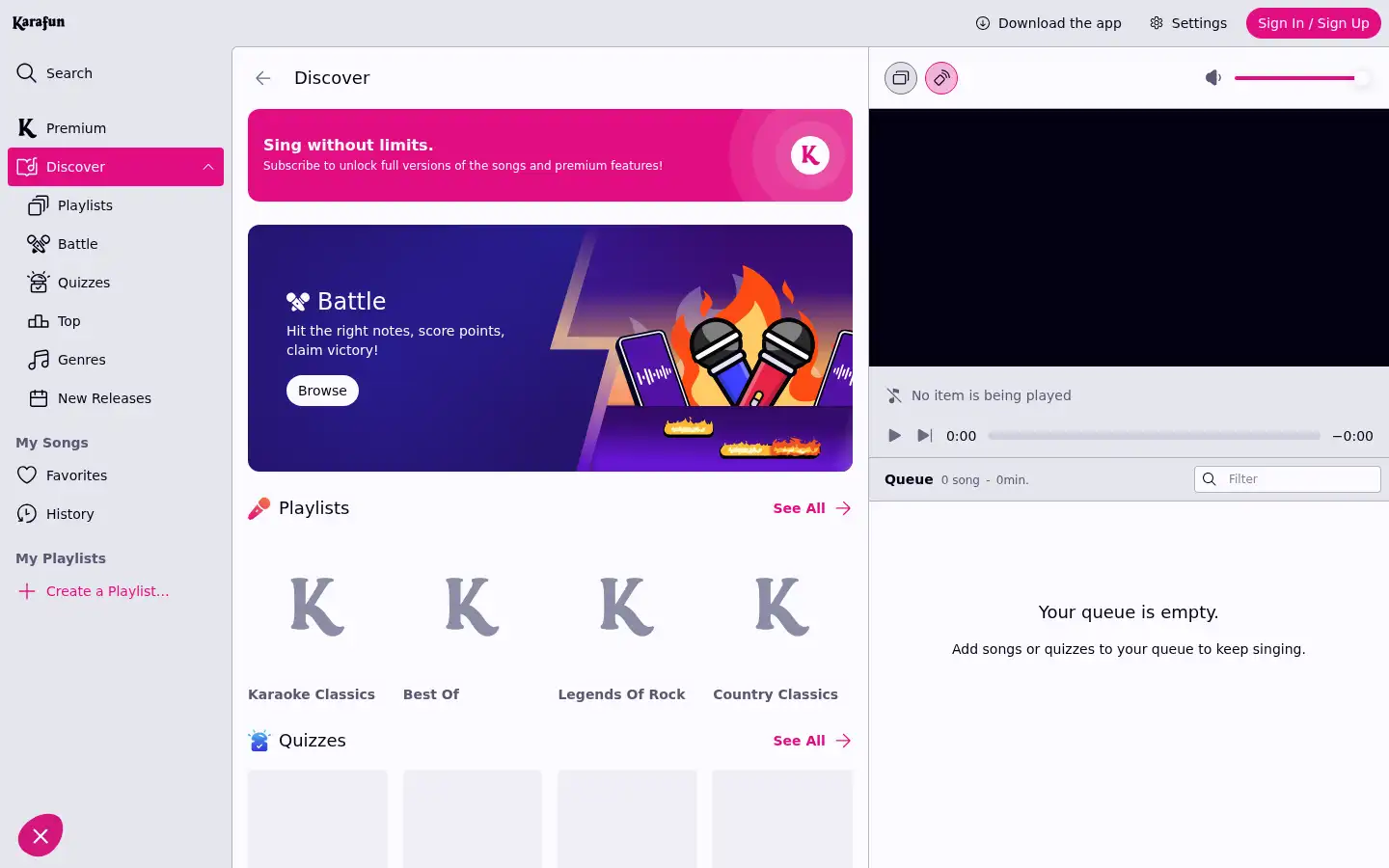Screen dimensions: 1389x868
Task: Click the Playlists section heading
Action: click(x=313, y=508)
